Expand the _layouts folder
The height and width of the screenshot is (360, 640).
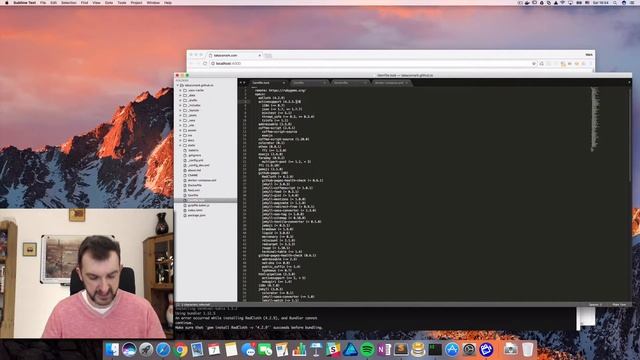pos(180,110)
